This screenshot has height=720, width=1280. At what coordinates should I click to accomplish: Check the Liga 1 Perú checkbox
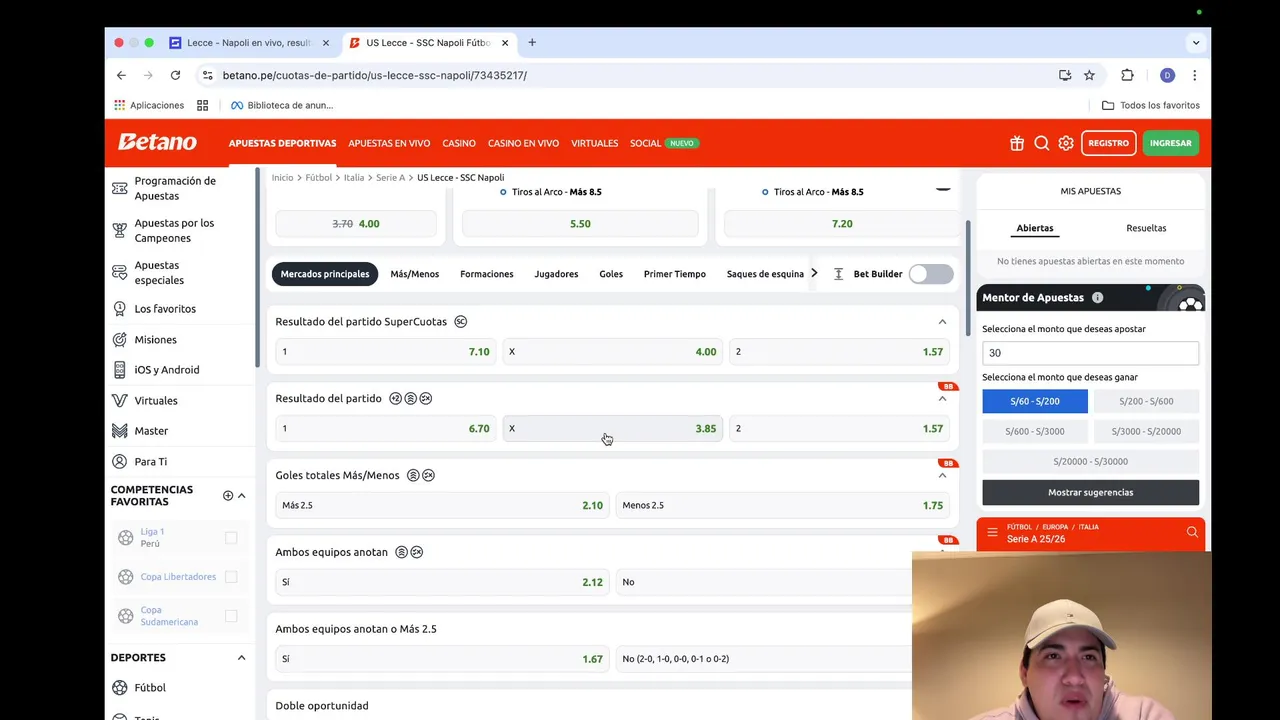tap(231, 538)
